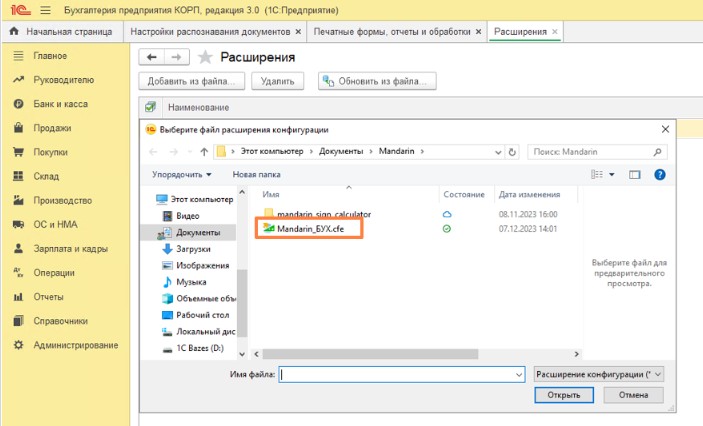Navigate back in Расширения form
This screenshot has height=426, width=703.
152,57
